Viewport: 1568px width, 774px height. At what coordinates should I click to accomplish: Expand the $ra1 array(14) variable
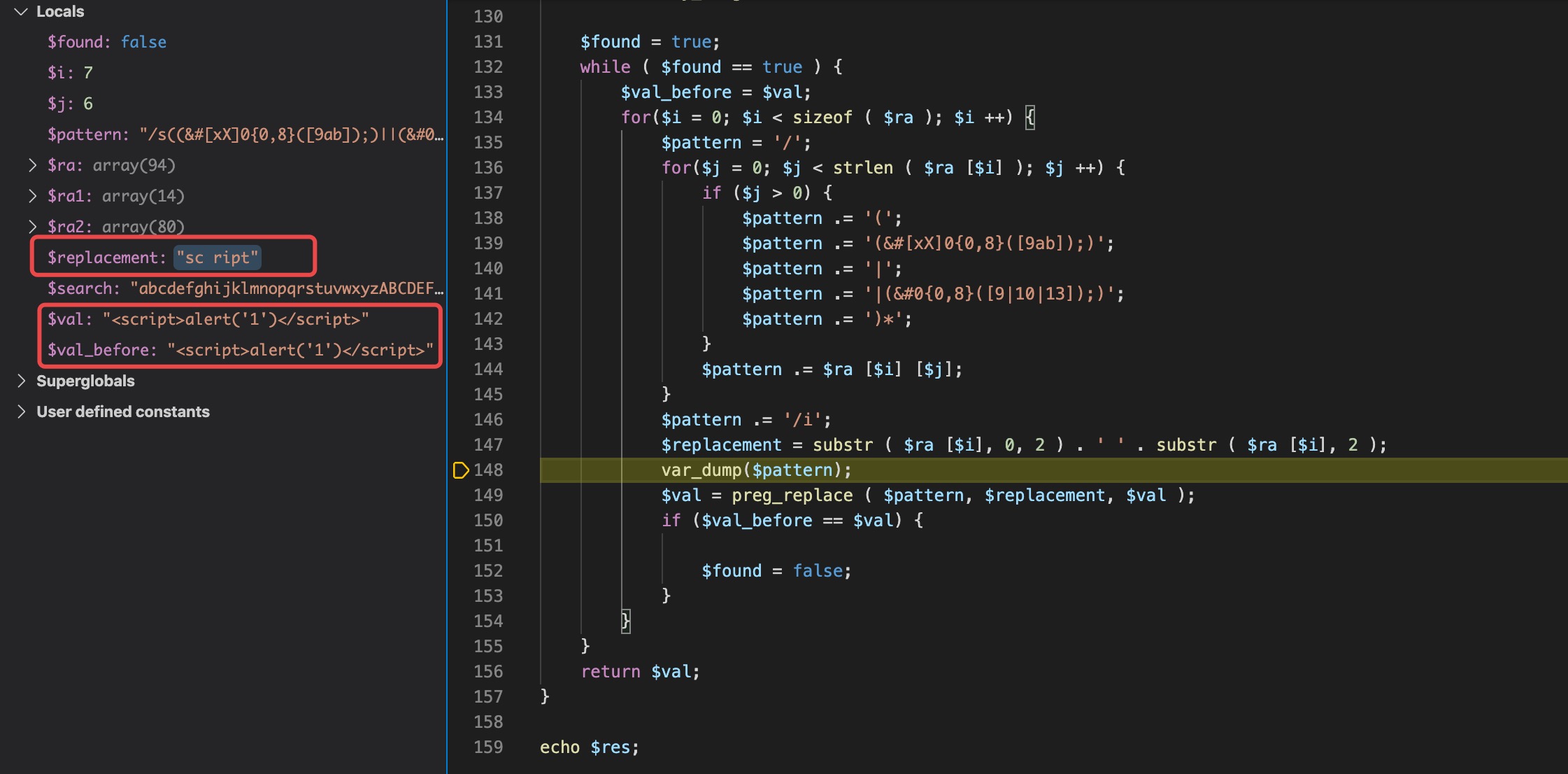click(x=32, y=196)
